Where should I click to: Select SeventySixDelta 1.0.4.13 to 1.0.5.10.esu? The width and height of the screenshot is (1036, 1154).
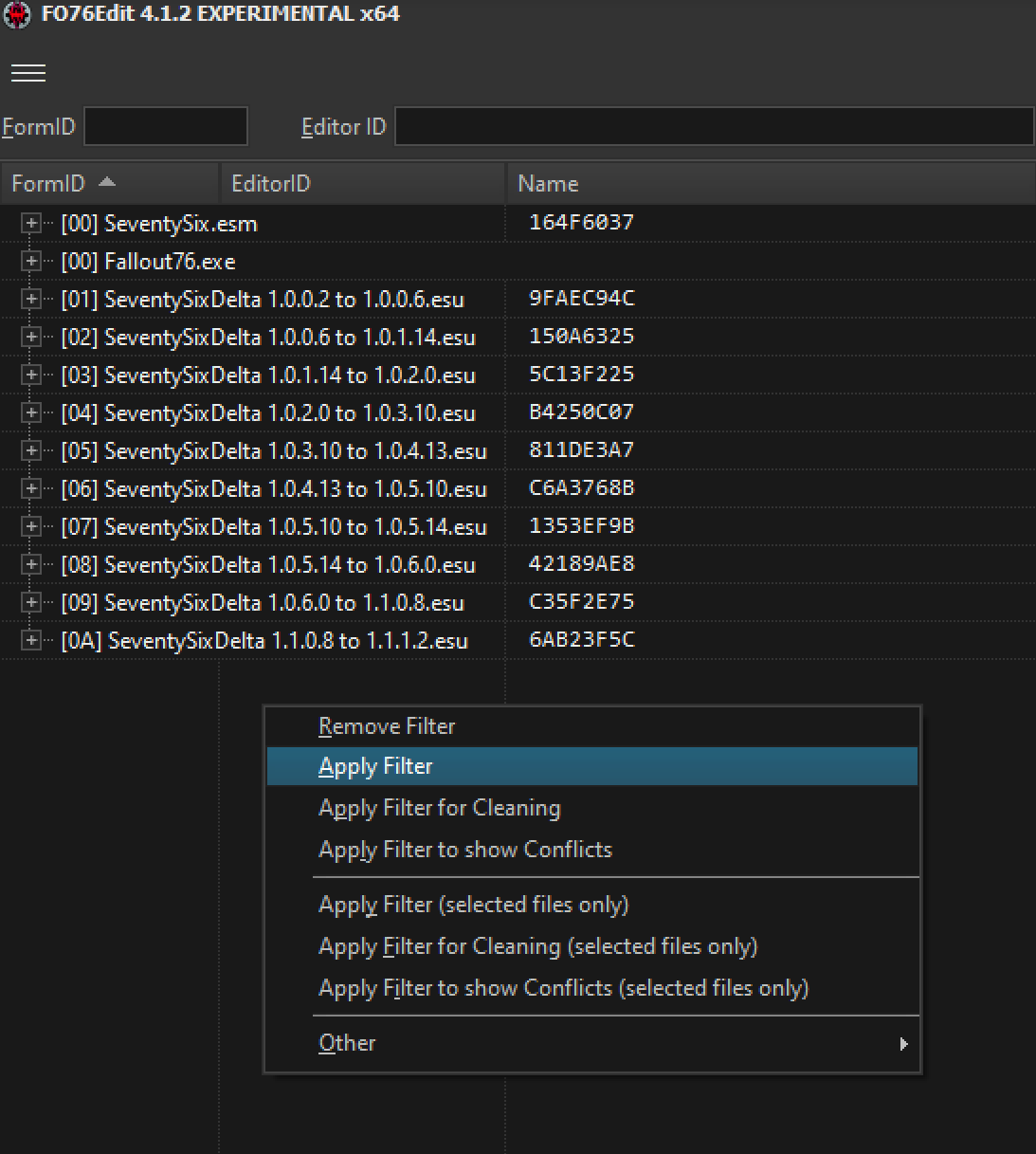(274, 488)
